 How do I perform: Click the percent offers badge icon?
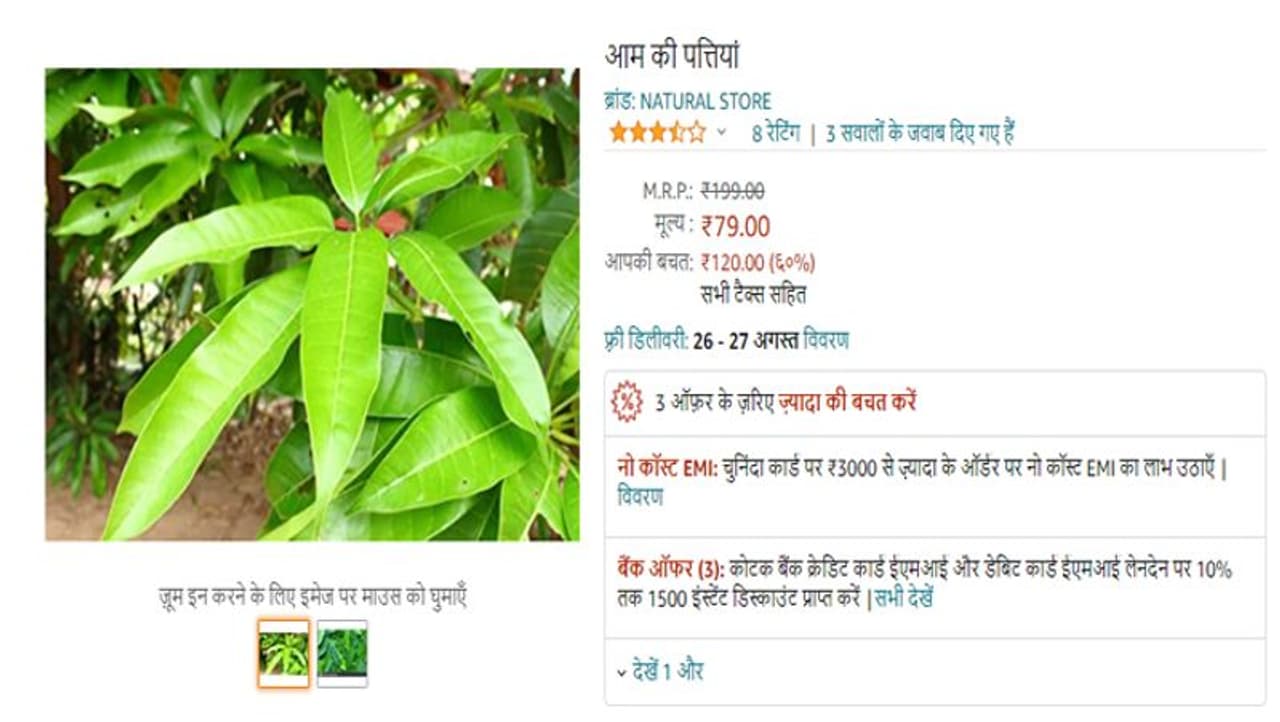coord(627,401)
